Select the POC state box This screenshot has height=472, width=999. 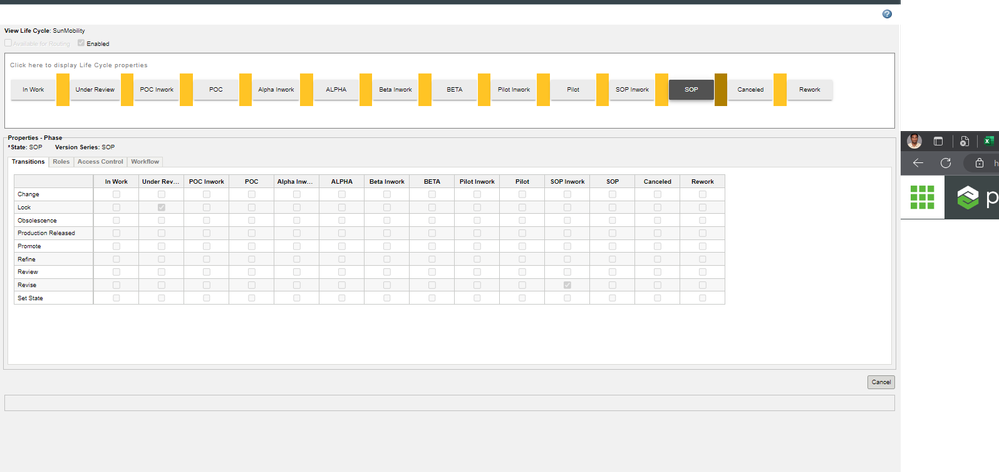pos(216,90)
